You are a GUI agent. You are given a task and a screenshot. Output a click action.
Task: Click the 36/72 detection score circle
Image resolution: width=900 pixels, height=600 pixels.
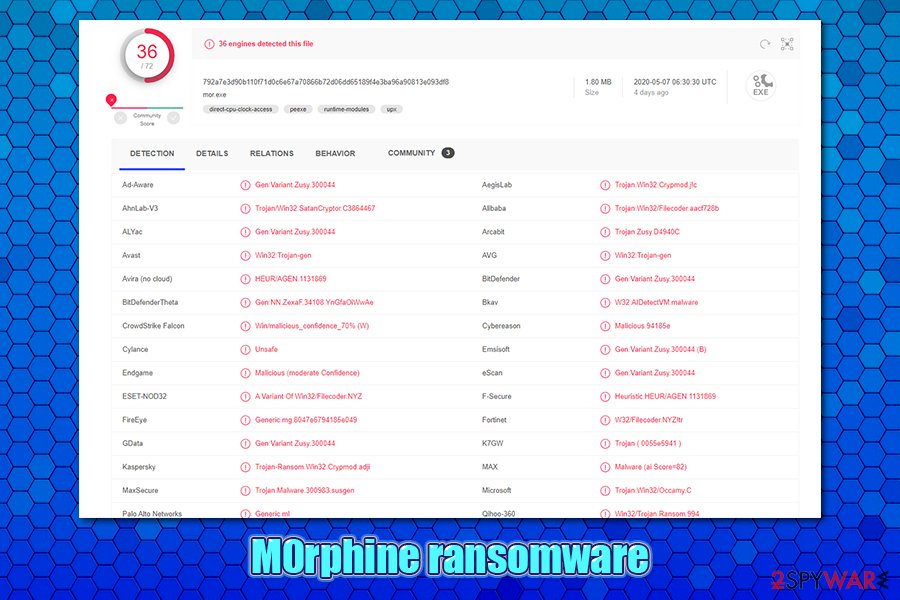tap(147, 56)
